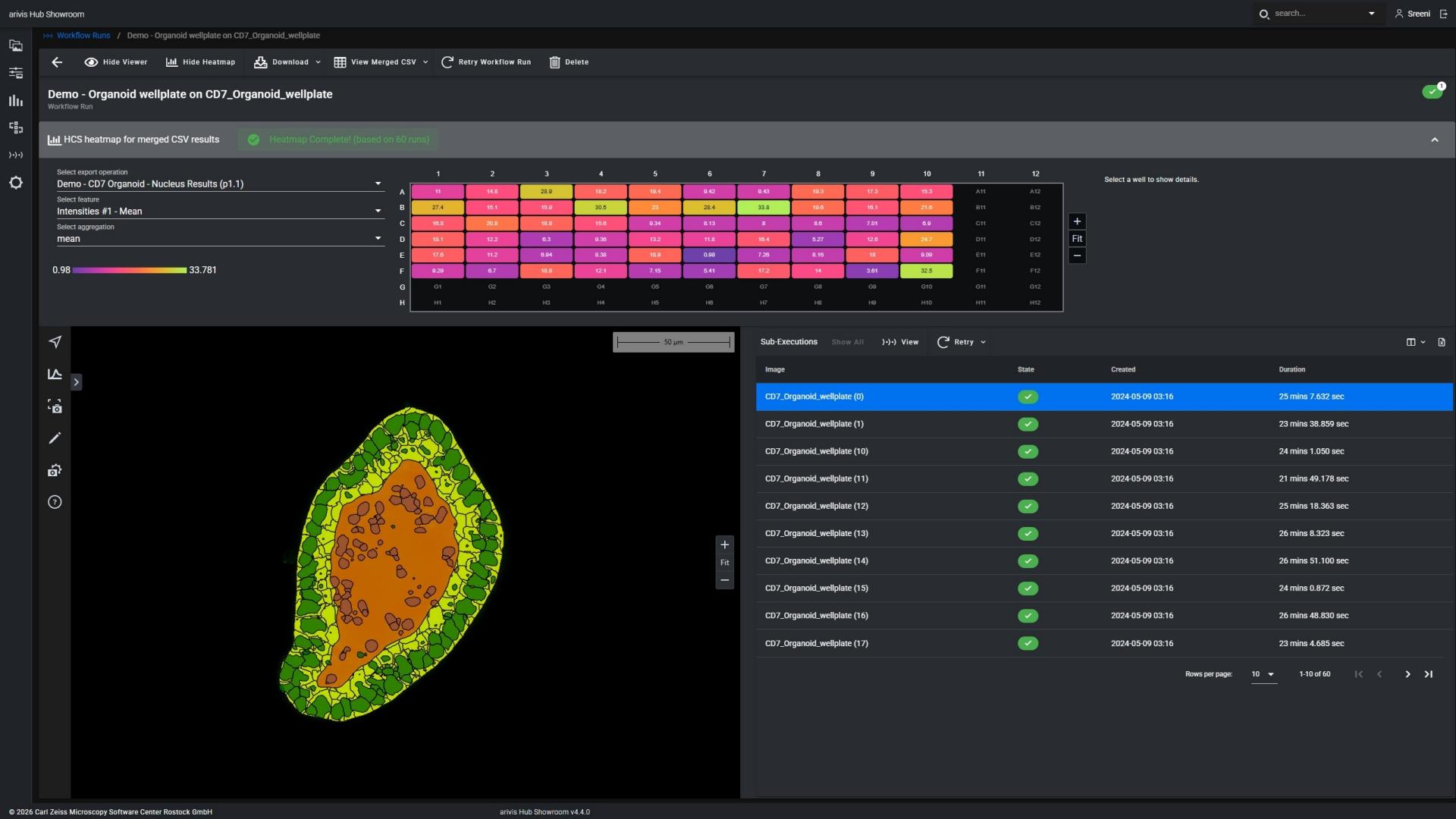Take a viewer snapshot with camera tool
The image size is (1456, 819).
click(x=55, y=406)
